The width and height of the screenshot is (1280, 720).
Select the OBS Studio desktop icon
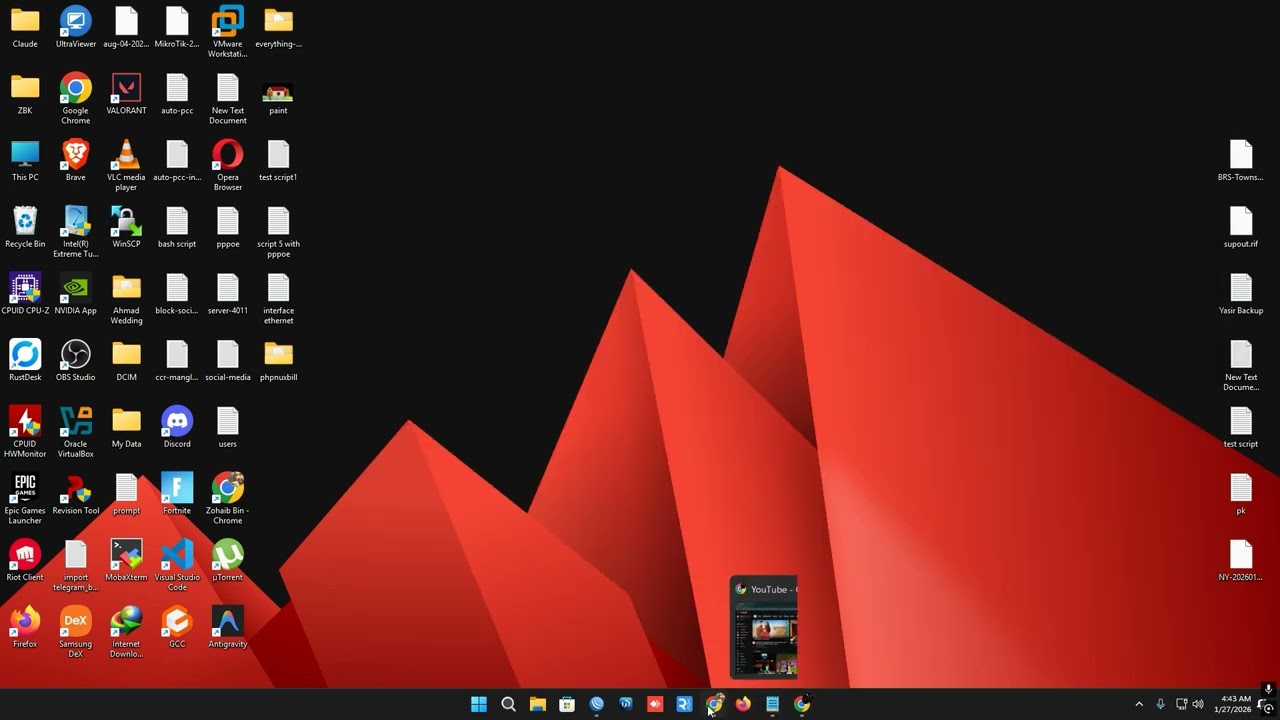(76, 361)
